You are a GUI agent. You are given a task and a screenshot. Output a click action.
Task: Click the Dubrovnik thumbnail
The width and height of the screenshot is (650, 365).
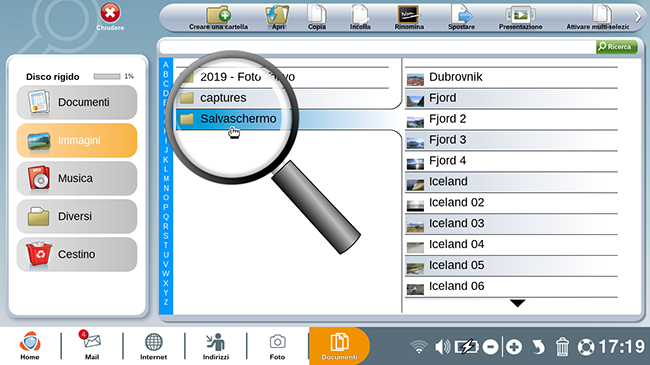(415, 80)
